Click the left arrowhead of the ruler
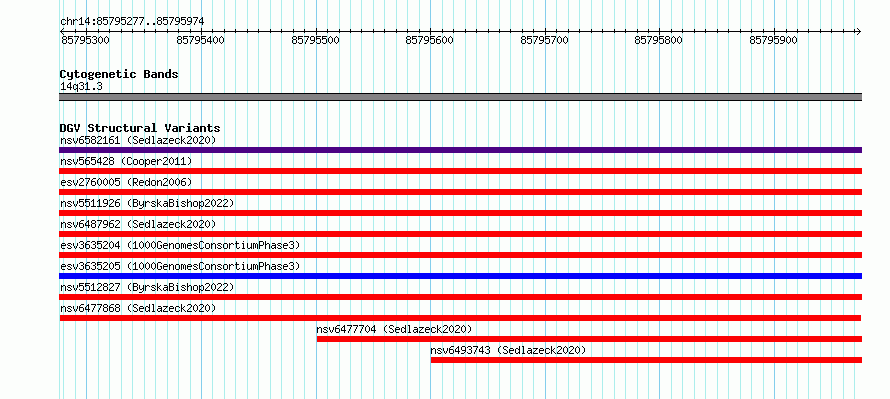The width and height of the screenshot is (890, 399). point(62,31)
